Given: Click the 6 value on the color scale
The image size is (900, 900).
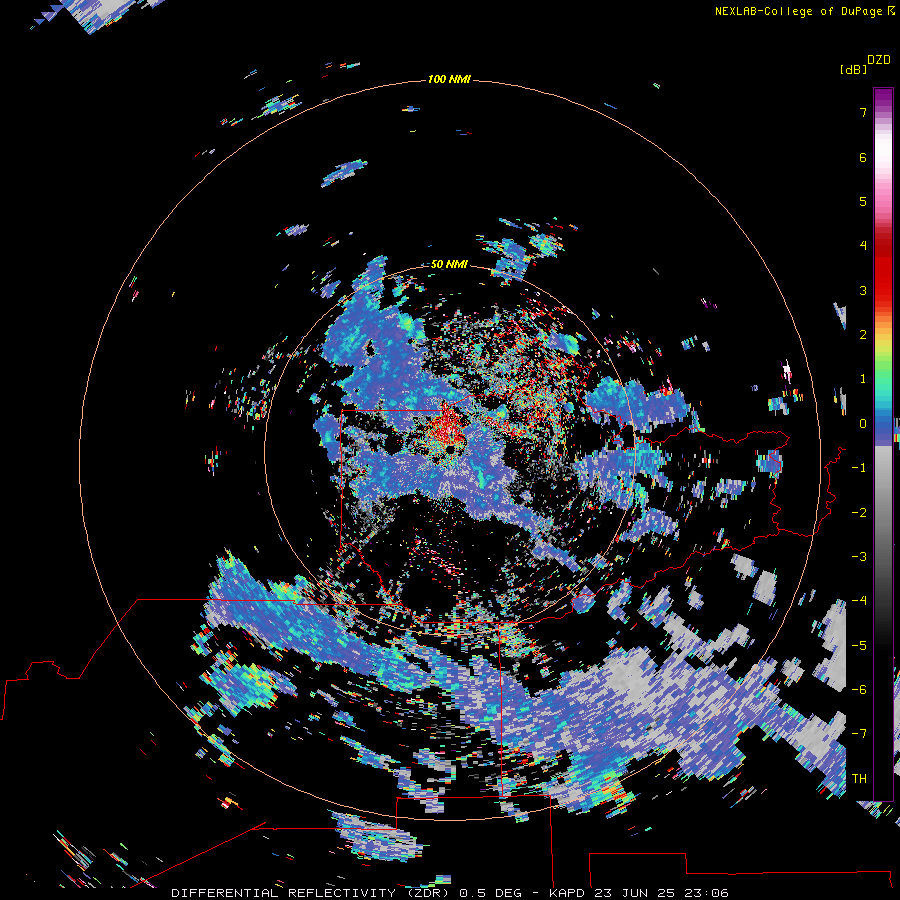Looking at the screenshot, I should [x=863, y=157].
